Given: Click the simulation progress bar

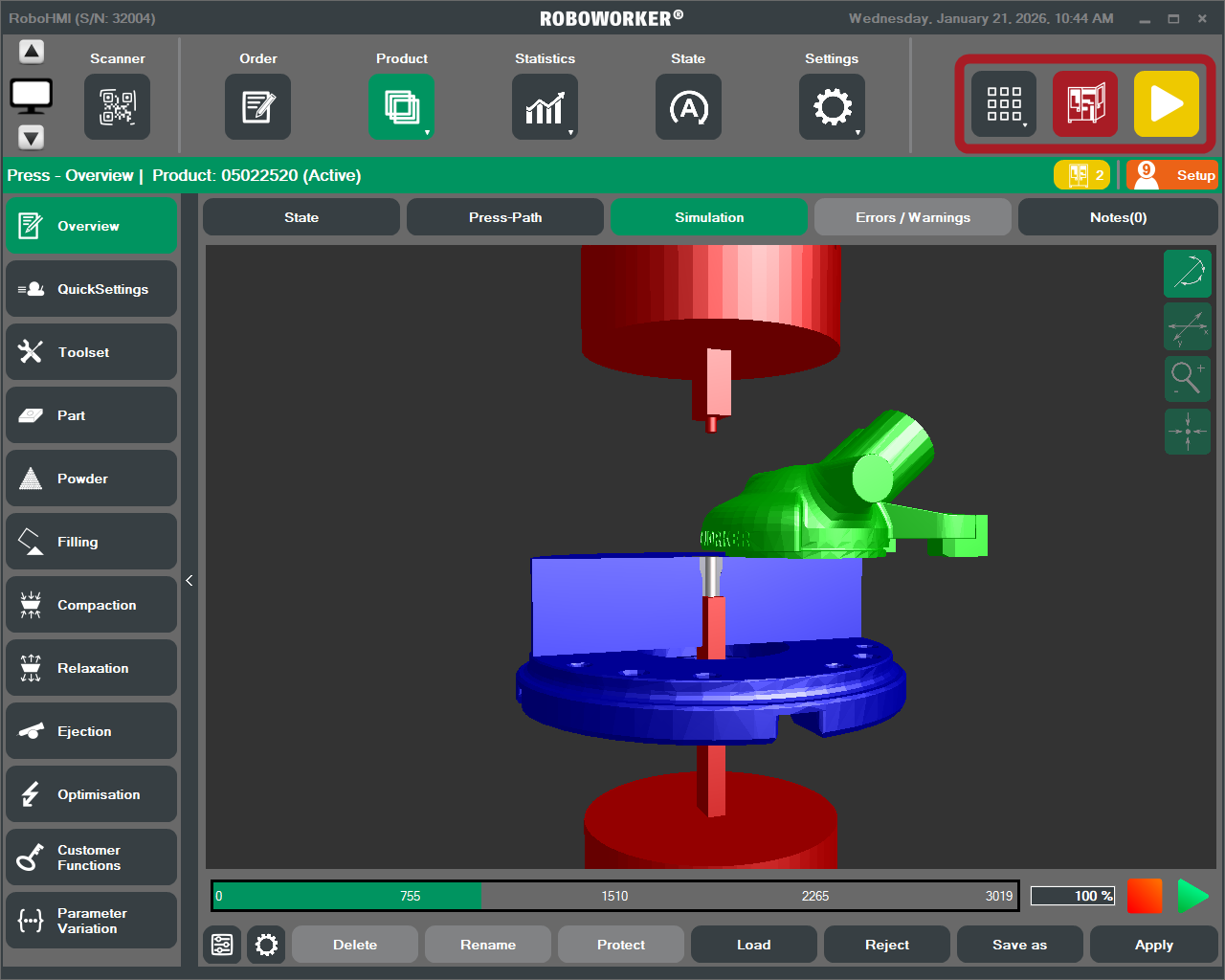Looking at the screenshot, I should coord(615,896).
